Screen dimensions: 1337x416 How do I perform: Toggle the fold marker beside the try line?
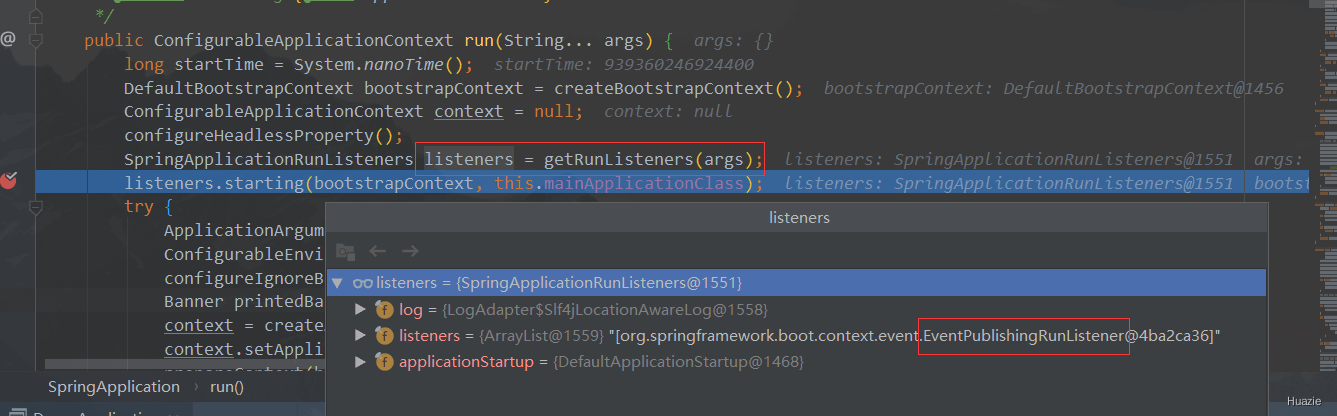point(36,207)
